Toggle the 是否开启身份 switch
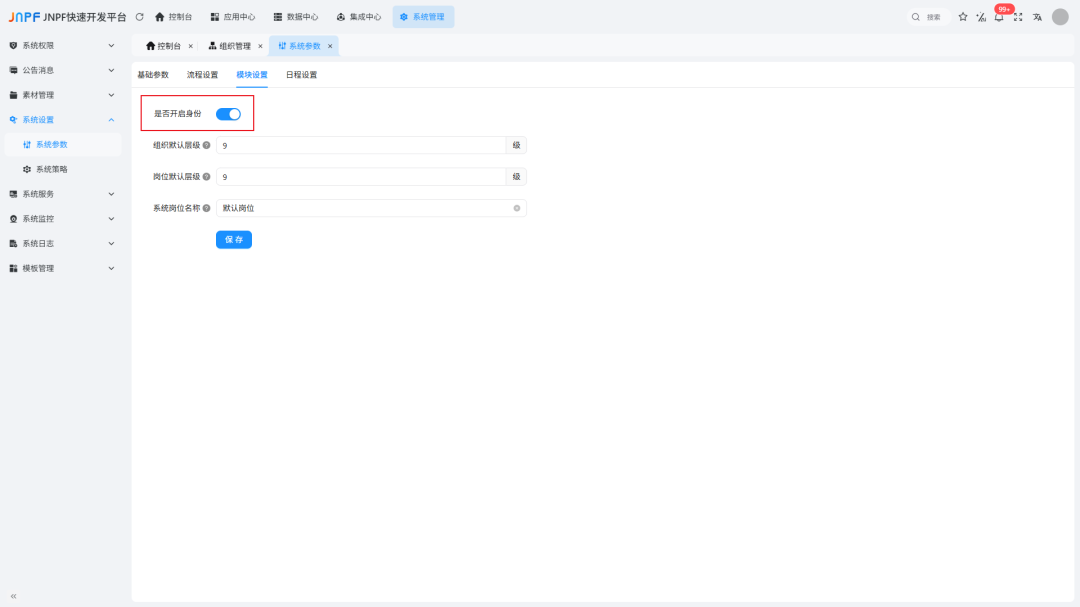This screenshot has width=1080, height=607. (x=229, y=114)
